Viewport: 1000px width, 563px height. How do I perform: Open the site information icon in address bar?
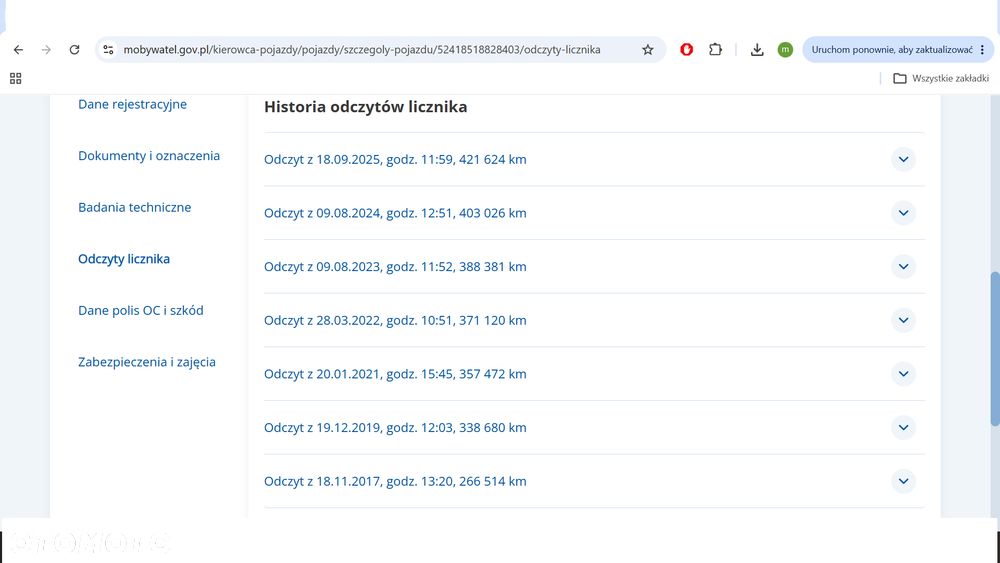point(108,50)
